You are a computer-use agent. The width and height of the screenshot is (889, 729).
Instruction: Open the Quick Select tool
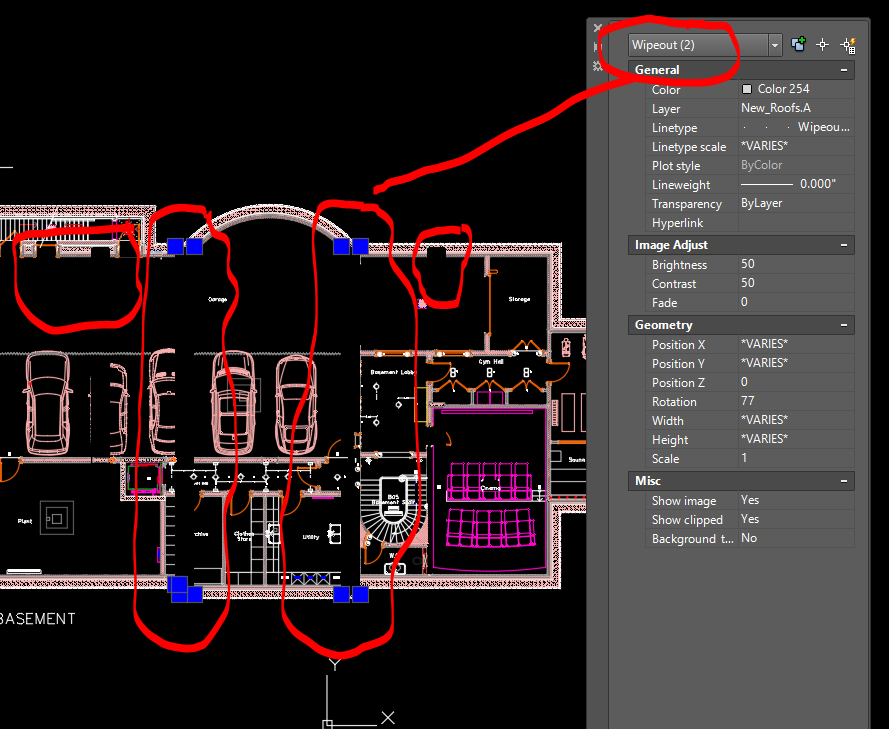[x=847, y=44]
